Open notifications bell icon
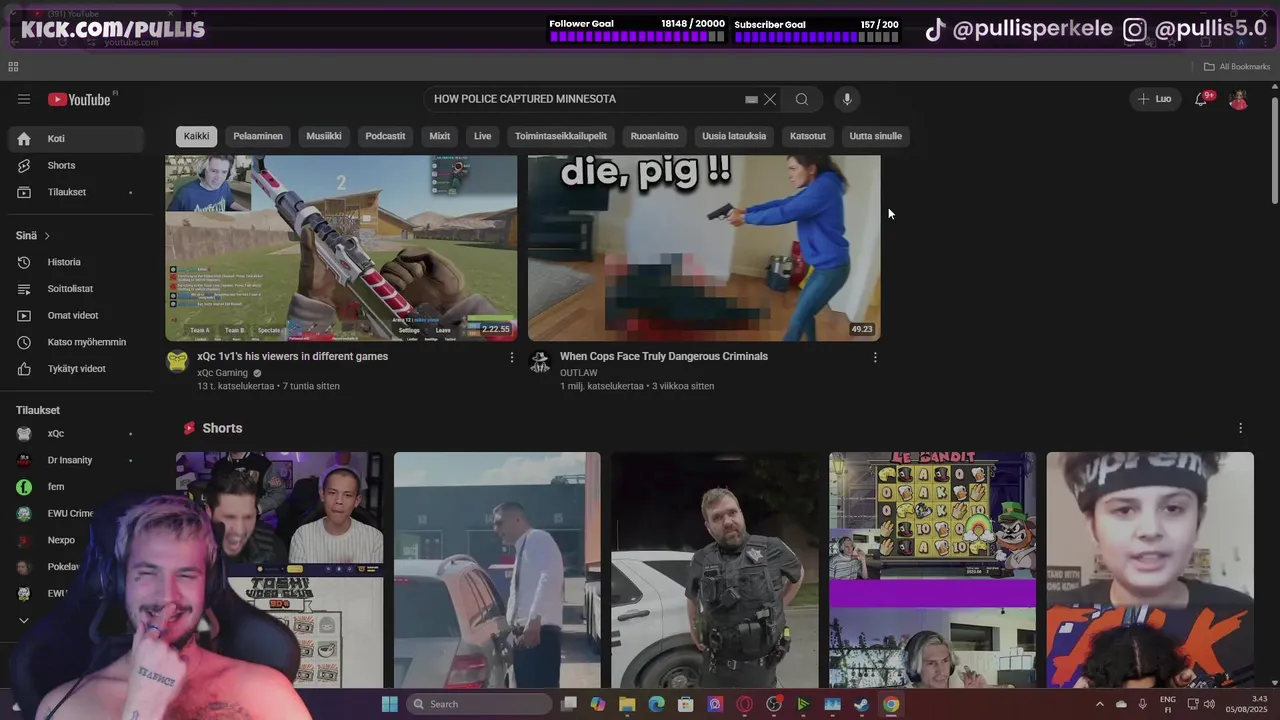 (x=1201, y=99)
